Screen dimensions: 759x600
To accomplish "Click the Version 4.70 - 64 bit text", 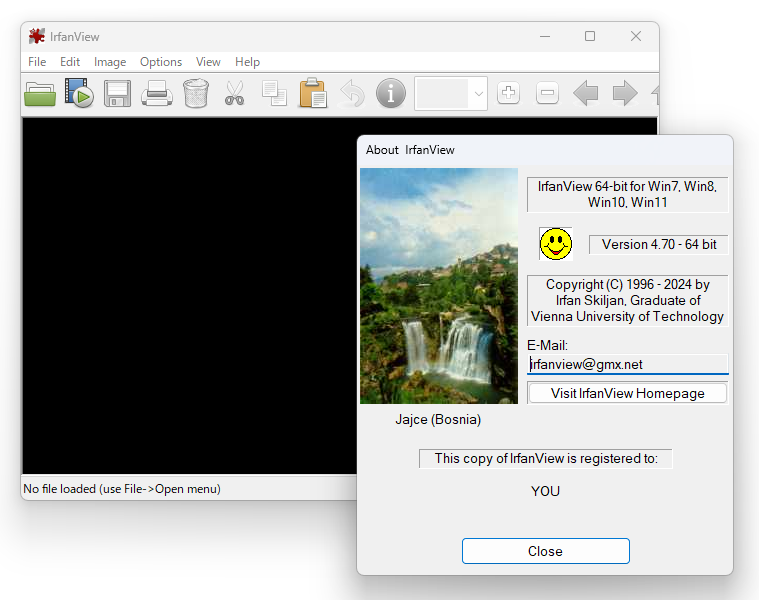I will point(659,244).
